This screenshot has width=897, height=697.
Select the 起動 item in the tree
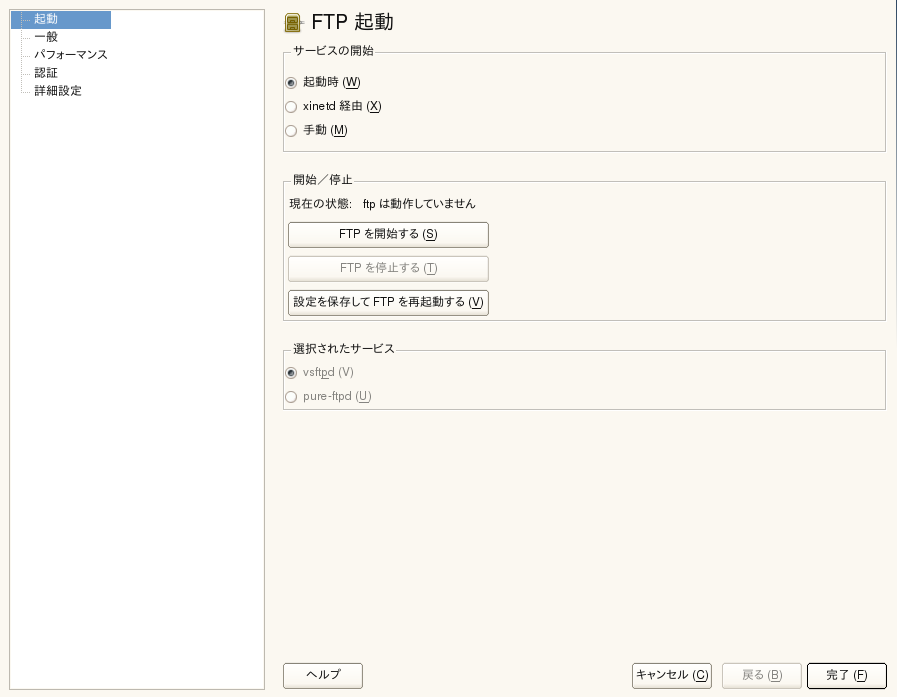tap(45, 19)
